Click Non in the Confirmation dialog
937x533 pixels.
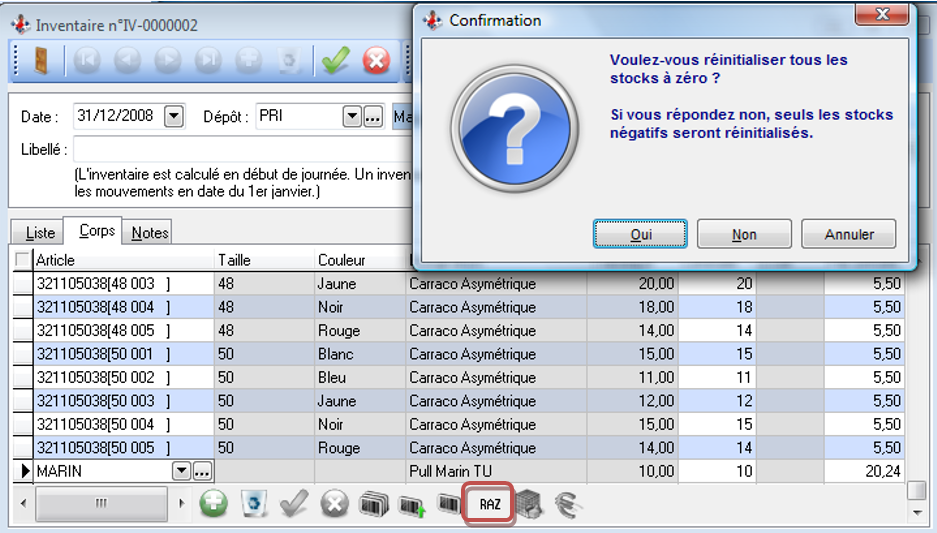click(744, 234)
